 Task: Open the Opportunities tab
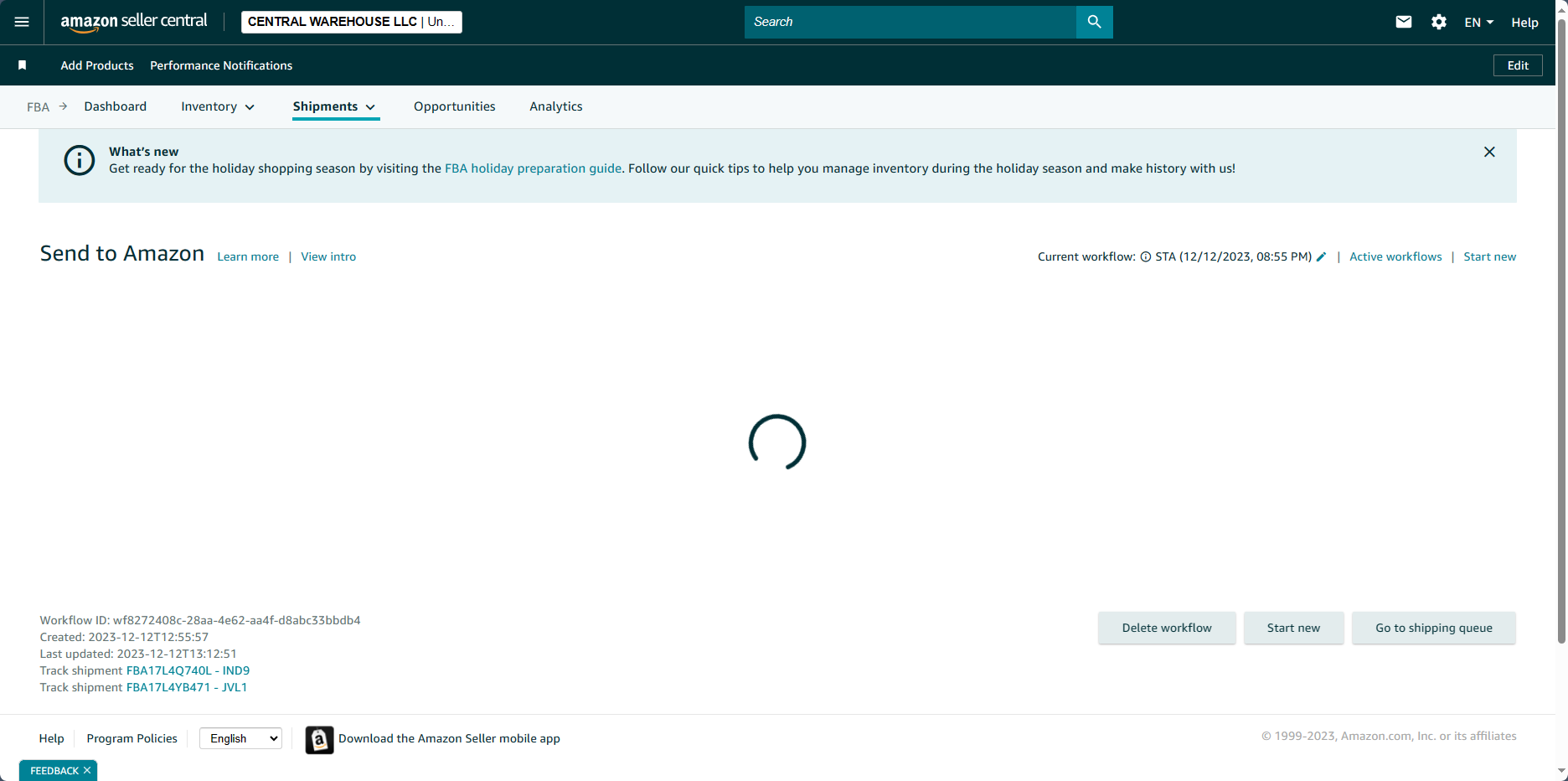[x=455, y=106]
